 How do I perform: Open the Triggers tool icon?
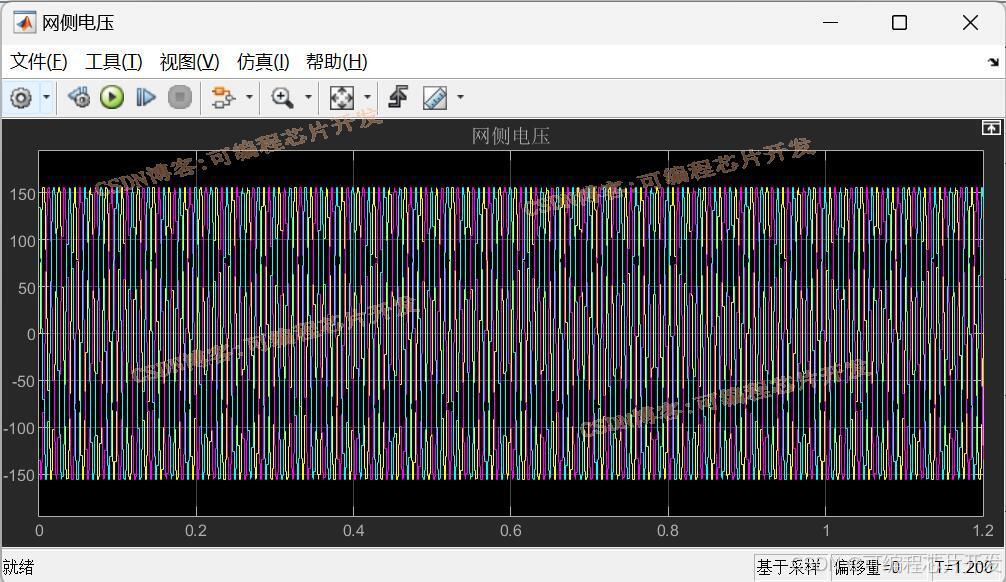(x=398, y=97)
